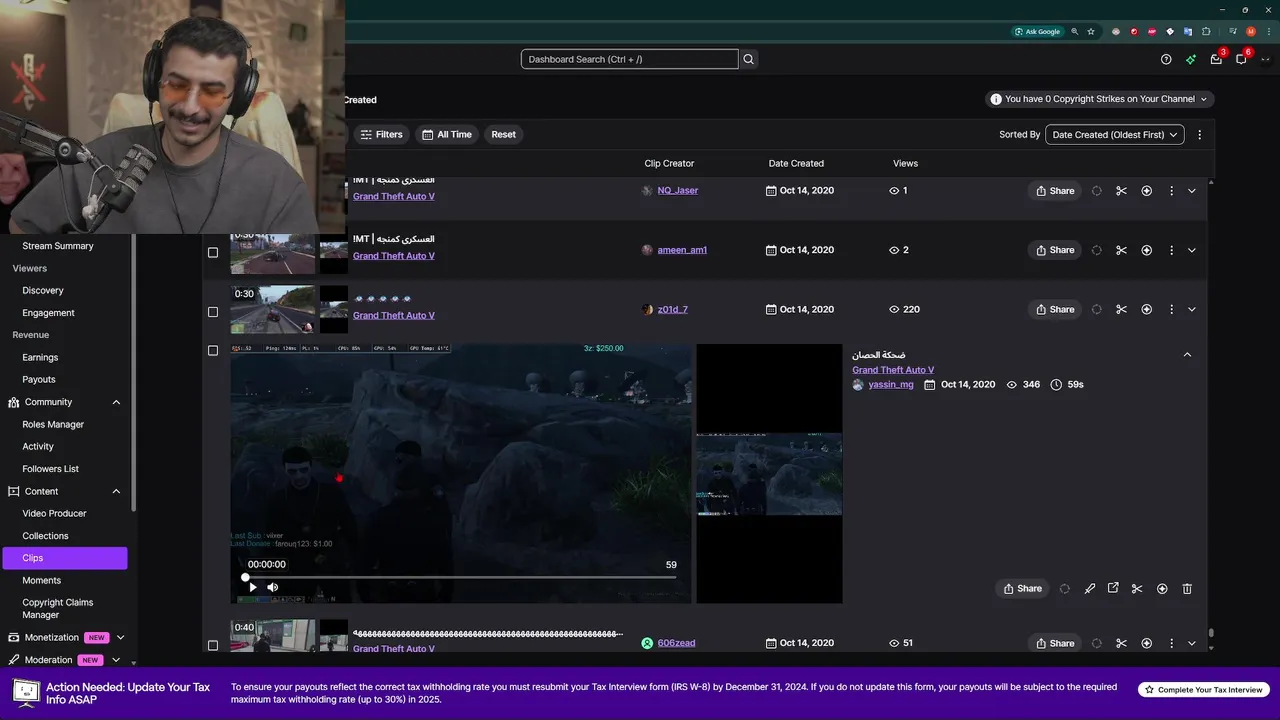Click the scissors edit icon in z01d_7 row
Image resolution: width=1280 pixels, height=720 pixels.
click(1121, 310)
